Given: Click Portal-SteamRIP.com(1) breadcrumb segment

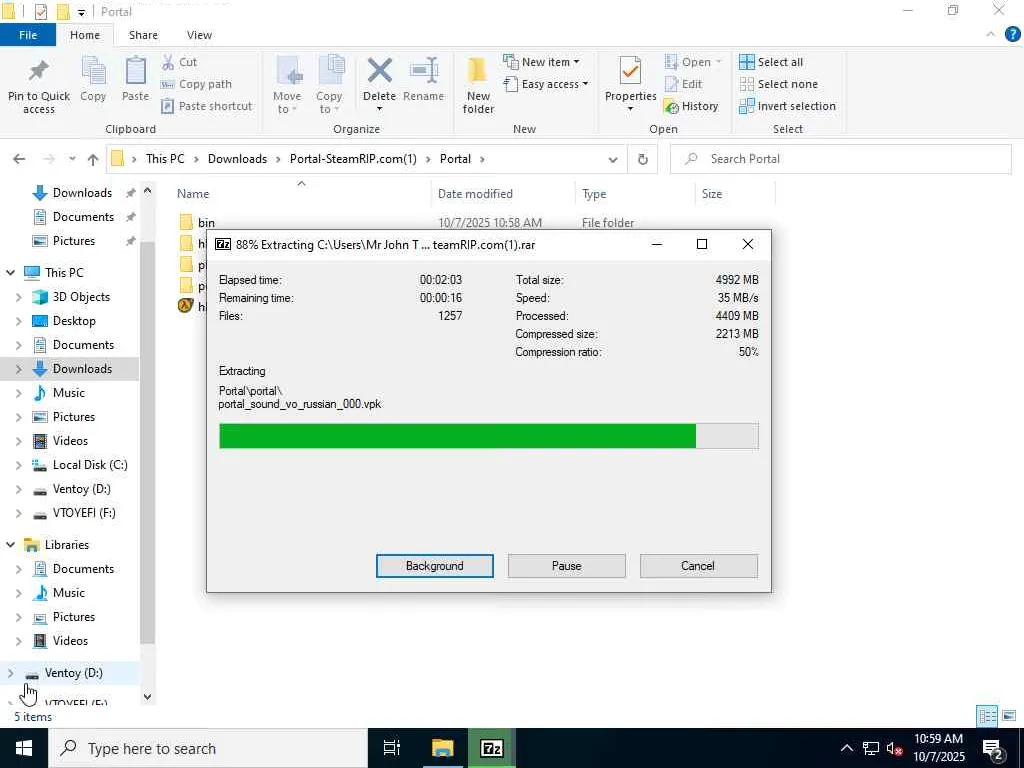Looking at the screenshot, I should [x=353, y=159].
